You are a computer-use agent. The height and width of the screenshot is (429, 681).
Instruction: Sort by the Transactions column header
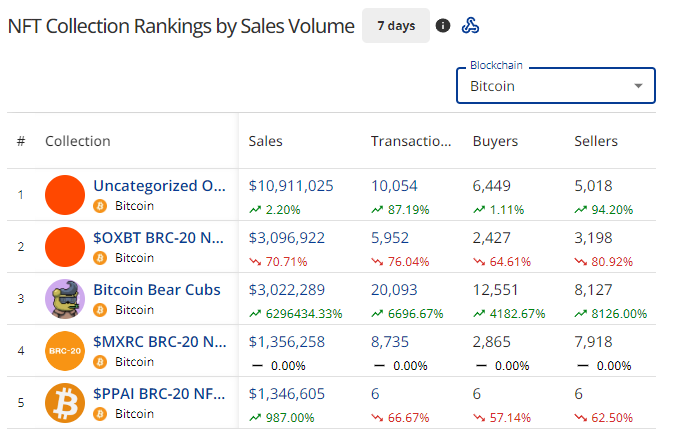pyautogui.click(x=410, y=141)
